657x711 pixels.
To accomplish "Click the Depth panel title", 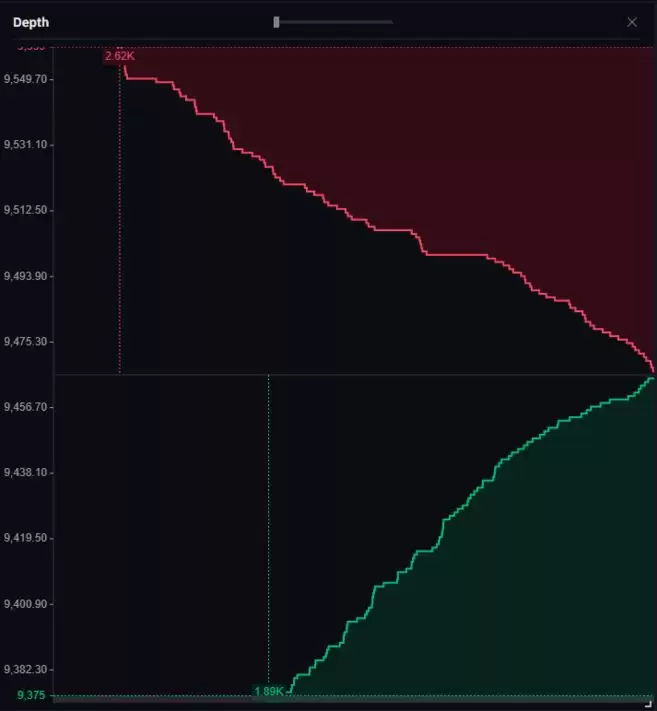I will coord(31,22).
